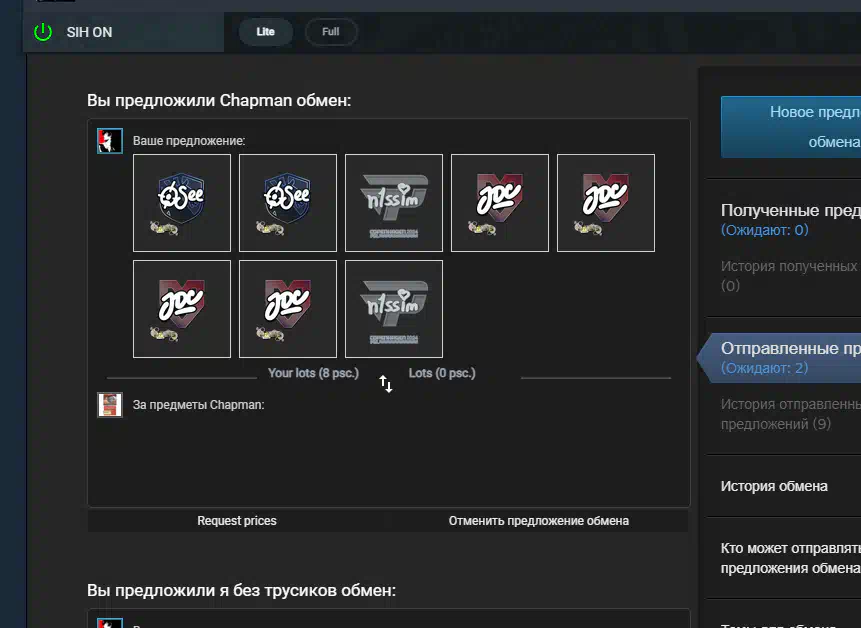Switch to the Lite mode tab
This screenshot has width=861, height=628.
coord(265,32)
